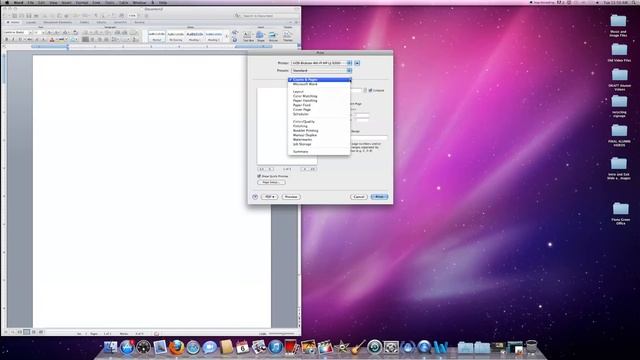Click Cancel in the print dialog
The height and width of the screenshot is (360, 640).
click(x=359, y=197)
